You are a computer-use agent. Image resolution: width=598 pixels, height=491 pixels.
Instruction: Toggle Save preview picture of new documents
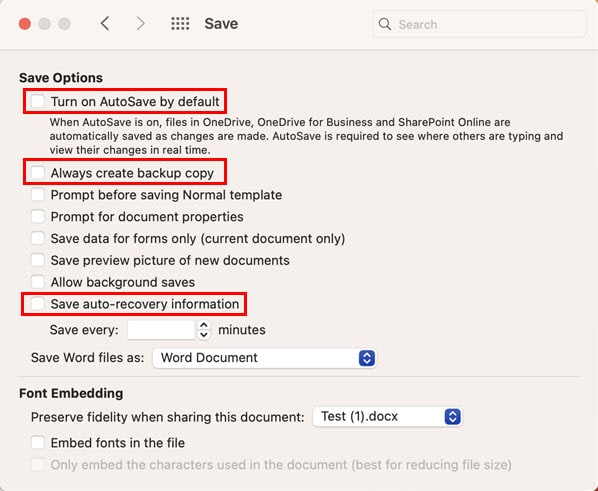coord(38,260)
